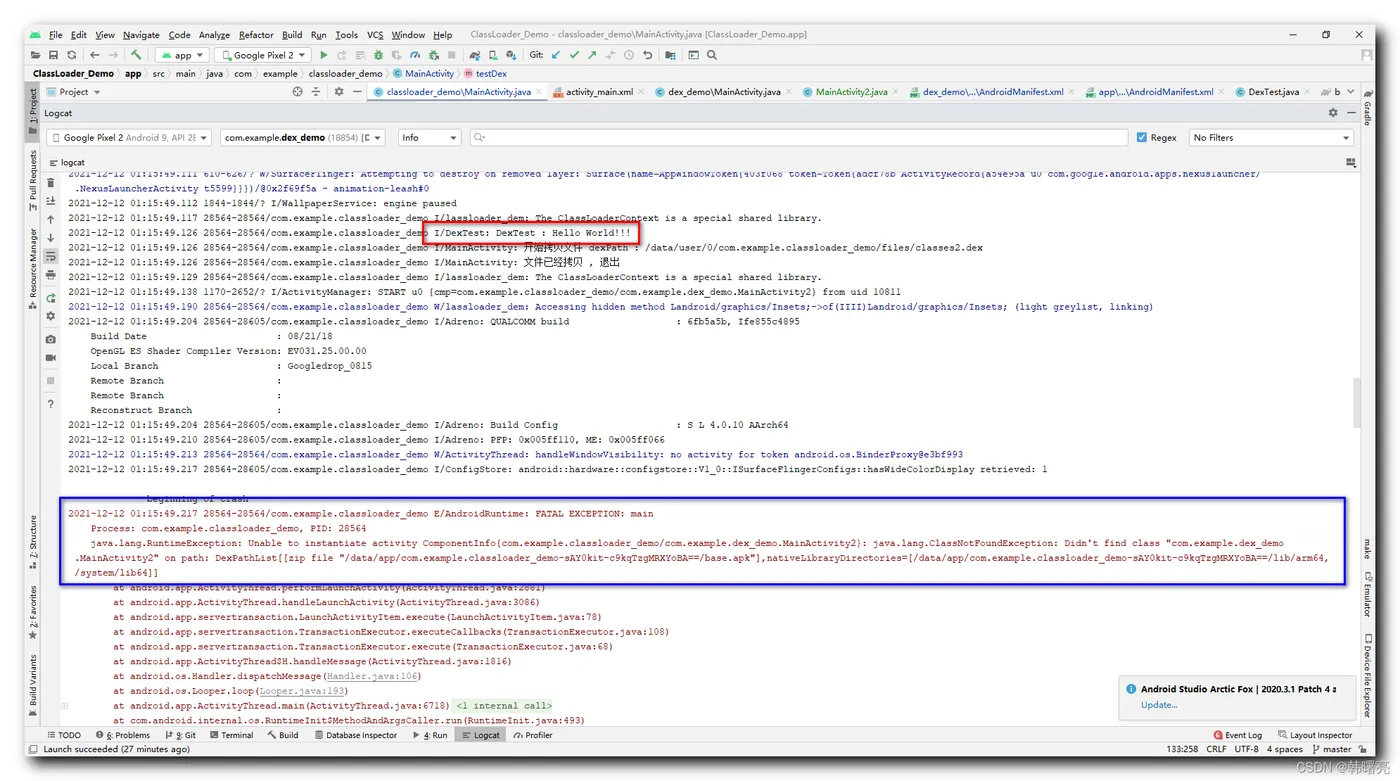Push commits with the Git arrow icon
The image size is (1400, 781).
tap(592, 55)
